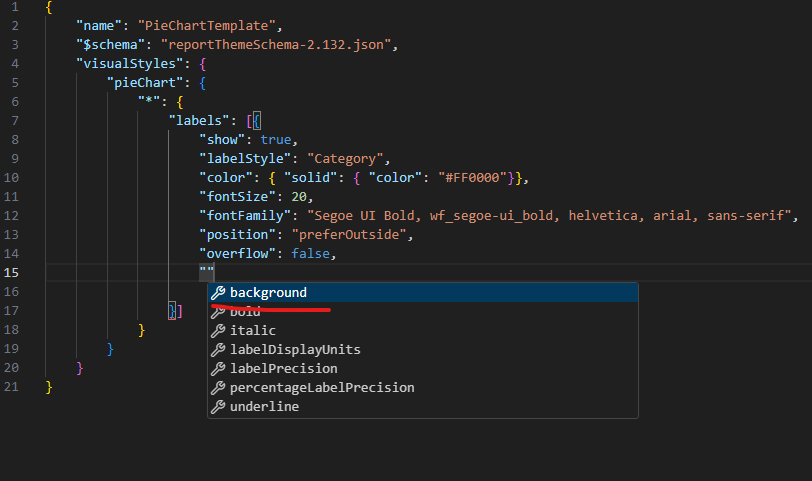Choose italic from the suggestion list
The width and height of the screenshot is (812, 481).
tap(423, 330)
